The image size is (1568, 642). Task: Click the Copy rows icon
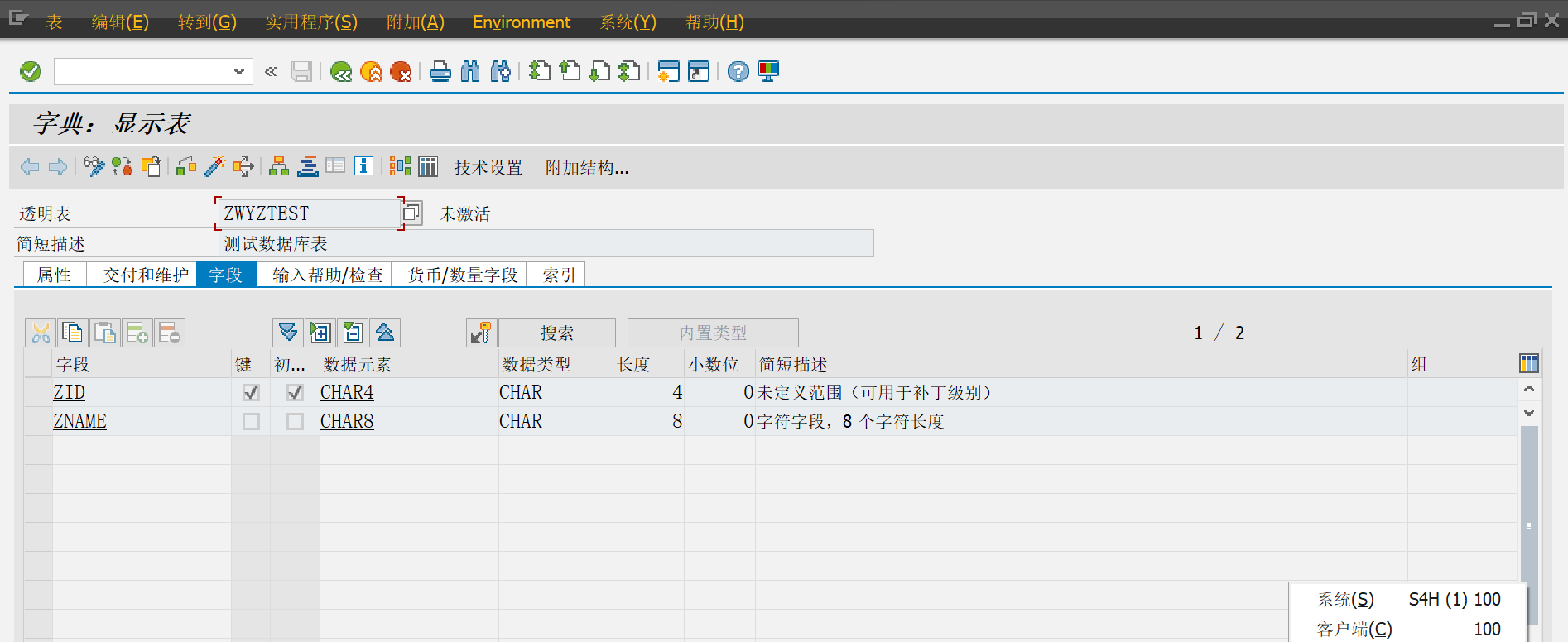pyautogui.click(x=72, y=333)
